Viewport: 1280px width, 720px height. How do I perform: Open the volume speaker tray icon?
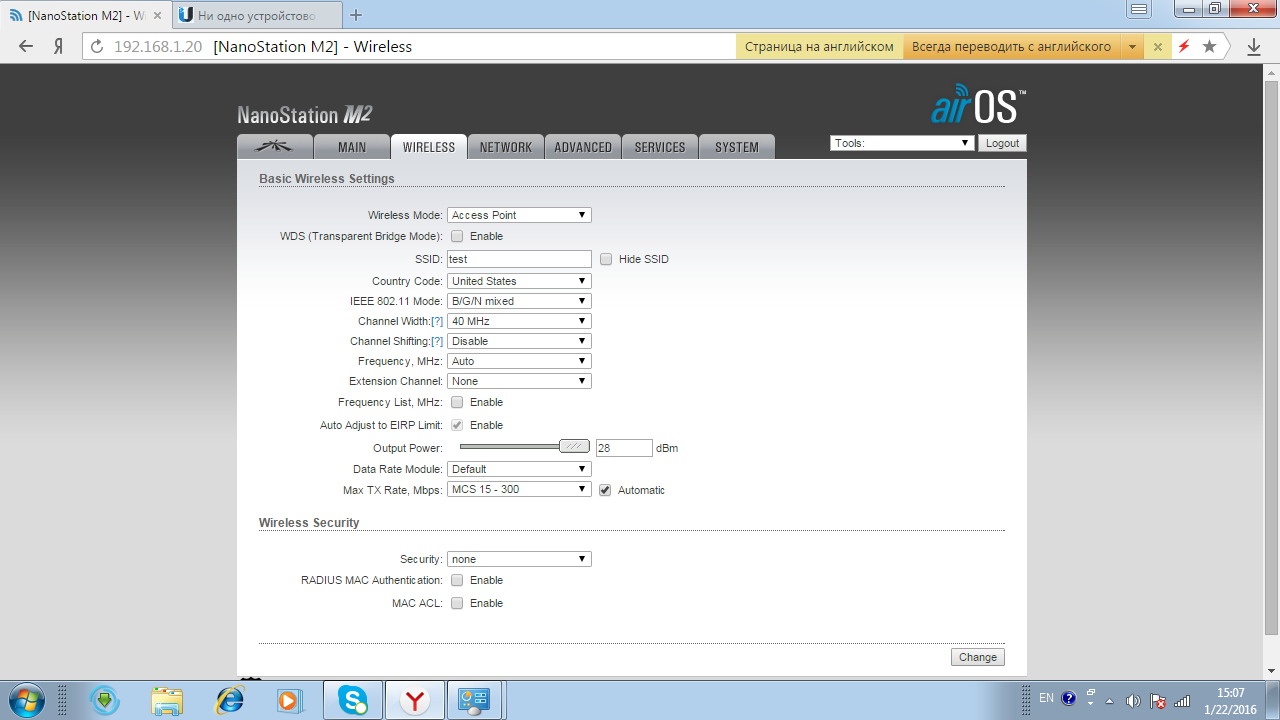pos(1133,700)
